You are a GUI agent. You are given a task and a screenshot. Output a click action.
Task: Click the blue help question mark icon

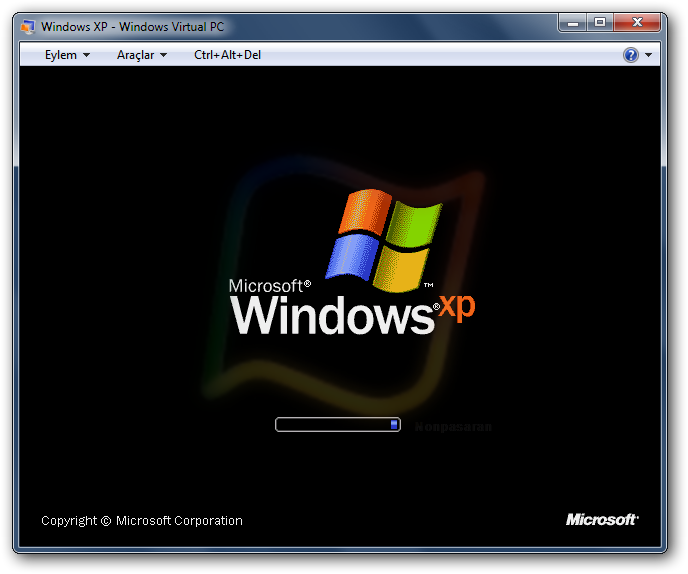click(631, 55)
